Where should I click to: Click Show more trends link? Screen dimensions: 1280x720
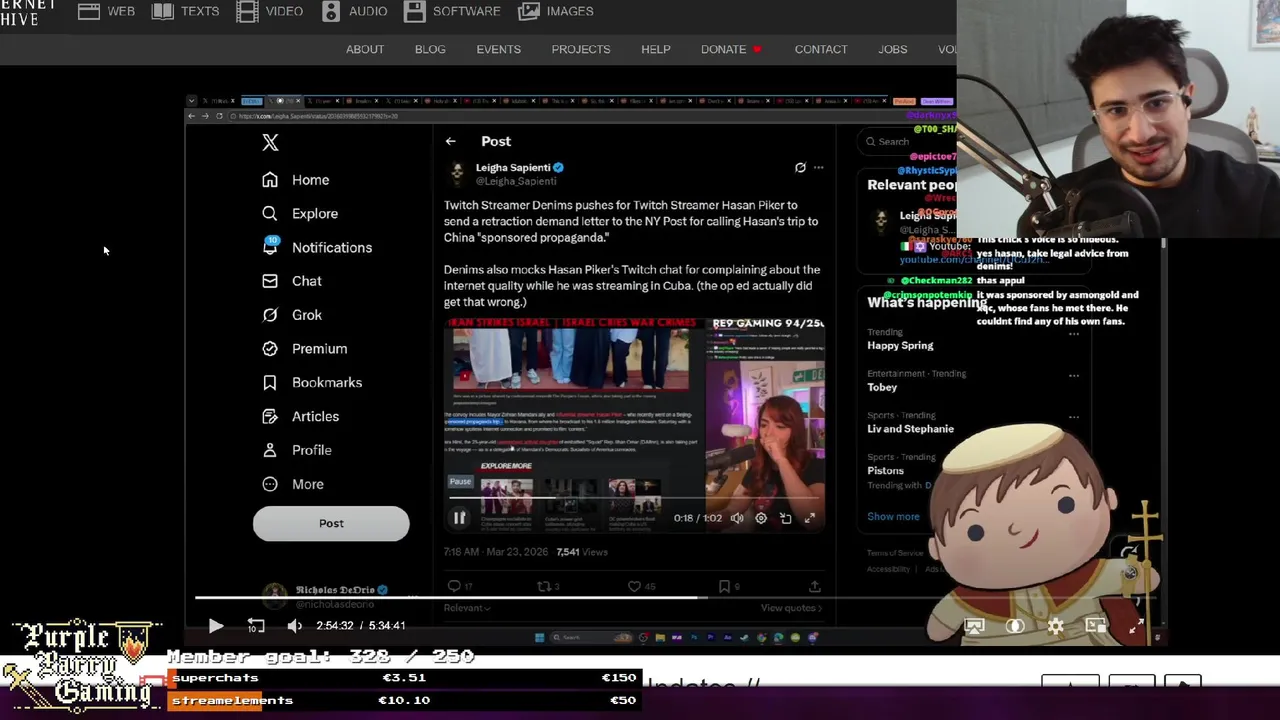[893, 517]
